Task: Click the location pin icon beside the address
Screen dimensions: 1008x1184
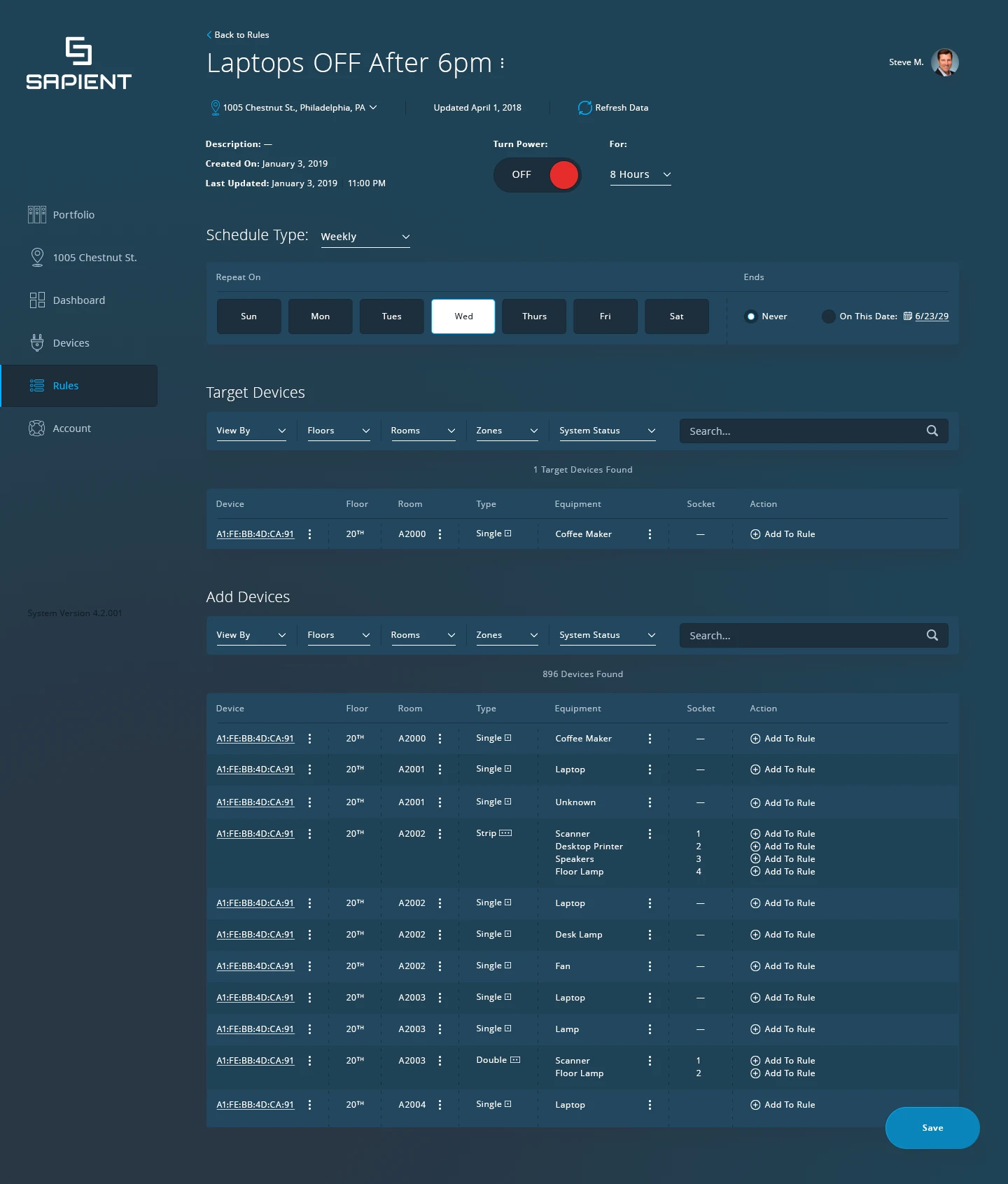Action: point(215,107)
